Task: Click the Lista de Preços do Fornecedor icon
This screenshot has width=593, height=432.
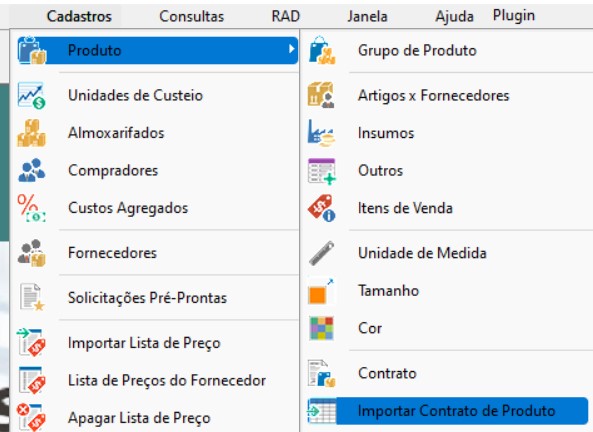Action: [32, 381]
